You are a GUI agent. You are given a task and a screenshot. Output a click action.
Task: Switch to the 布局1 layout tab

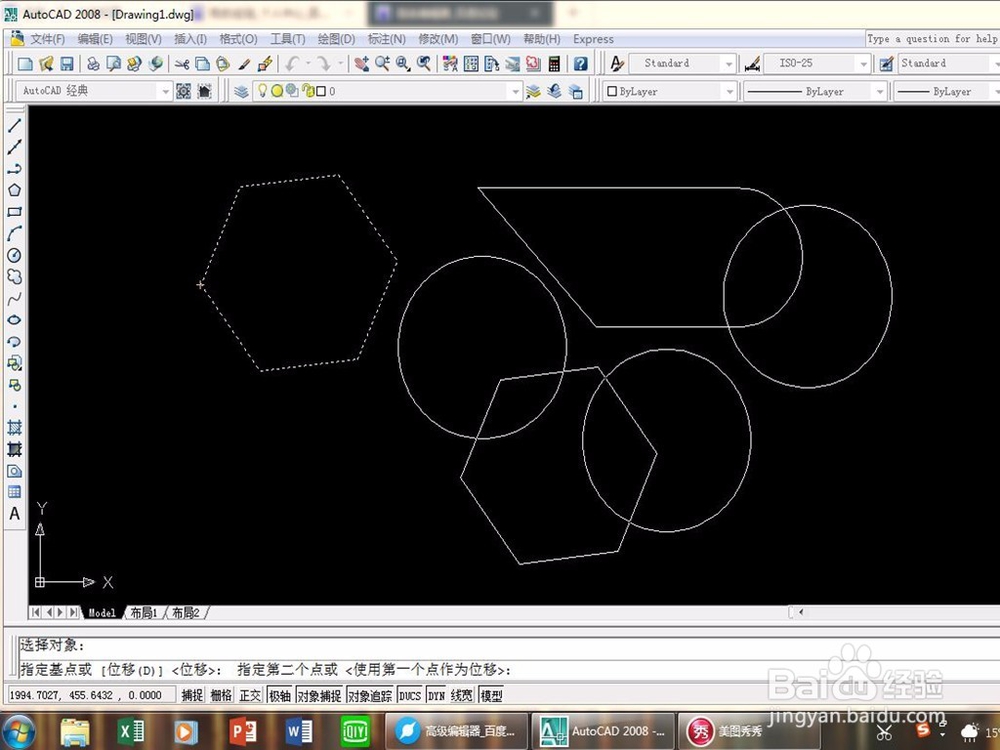tap(144, 613)
